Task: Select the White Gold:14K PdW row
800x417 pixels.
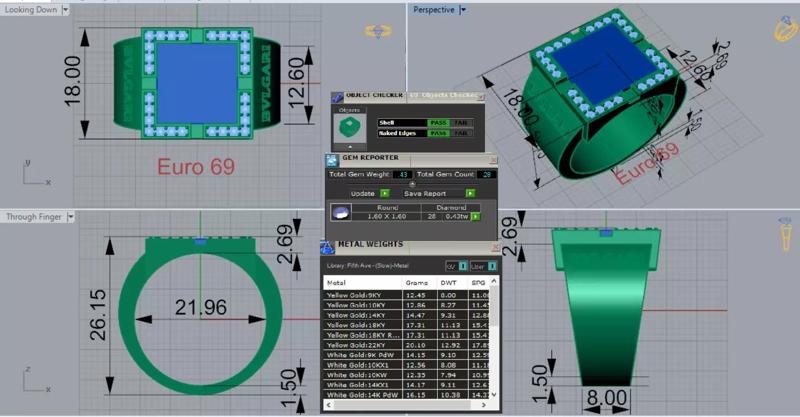Action: 406,395
